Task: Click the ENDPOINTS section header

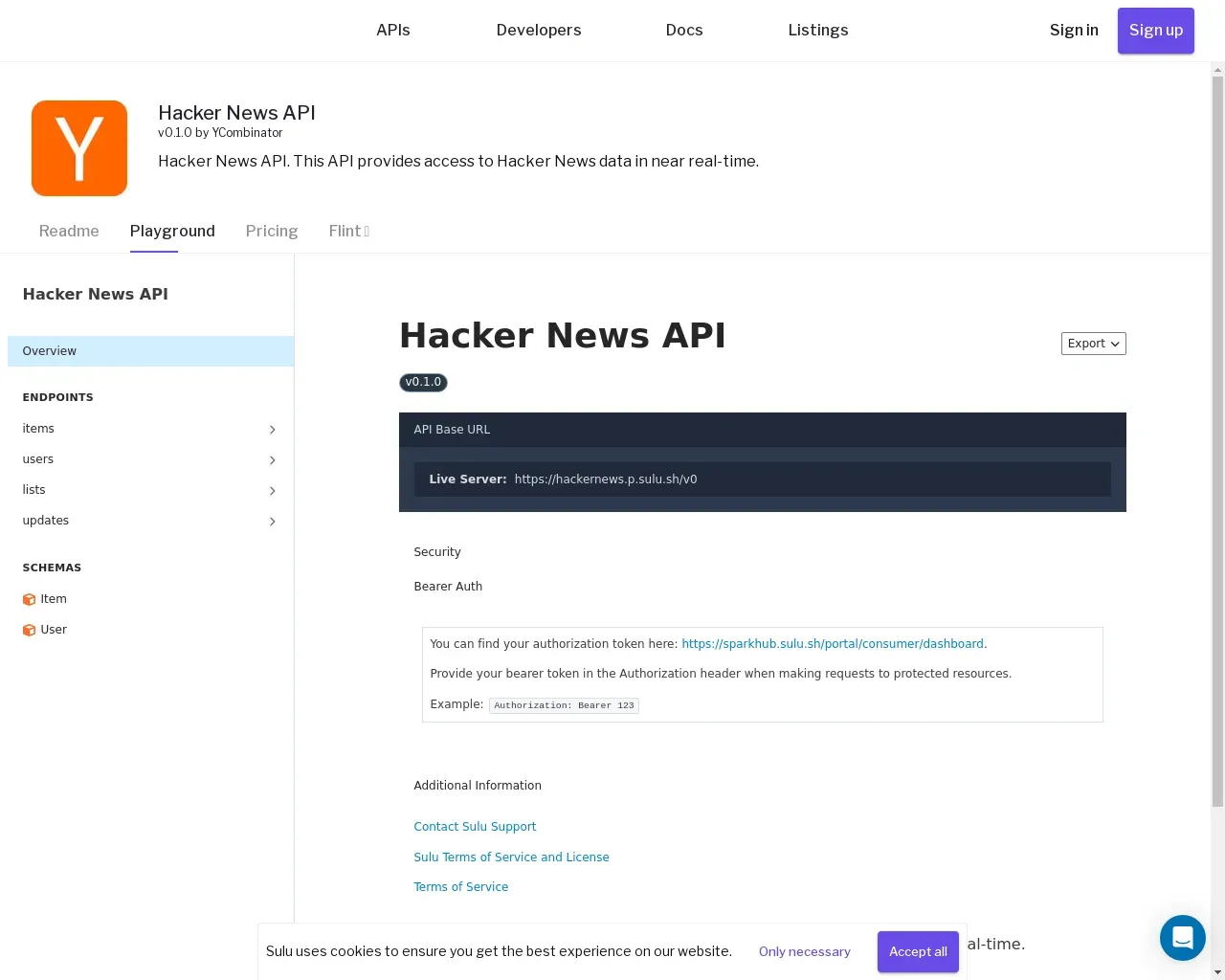Action: (x=58, y=397)
